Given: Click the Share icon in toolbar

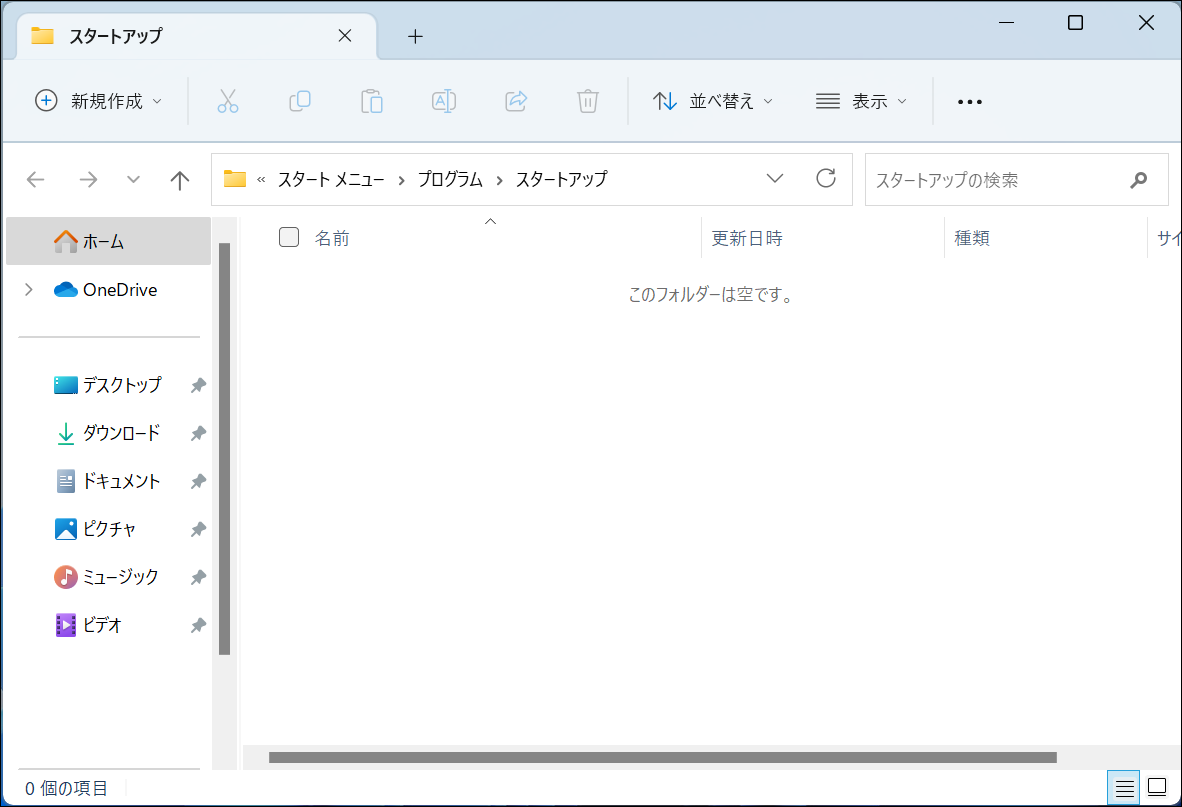Looking at the screenshot, I should coord(516,101).
